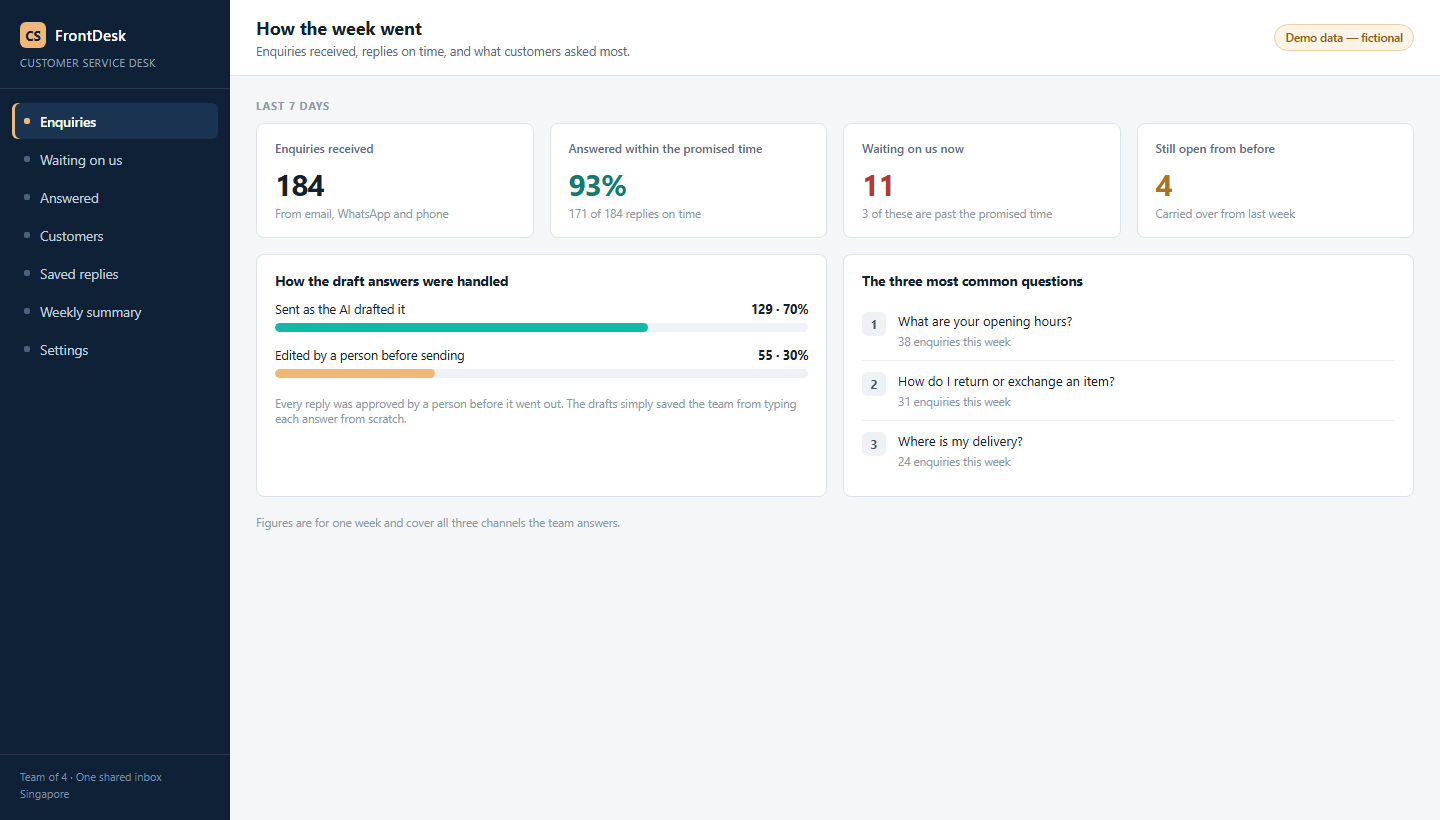Image resolution: width=1440 pixels, height=820 pixels.
Task: Click the teal Sent as AI drafted progress bar
Action: [x=461, y=327]
